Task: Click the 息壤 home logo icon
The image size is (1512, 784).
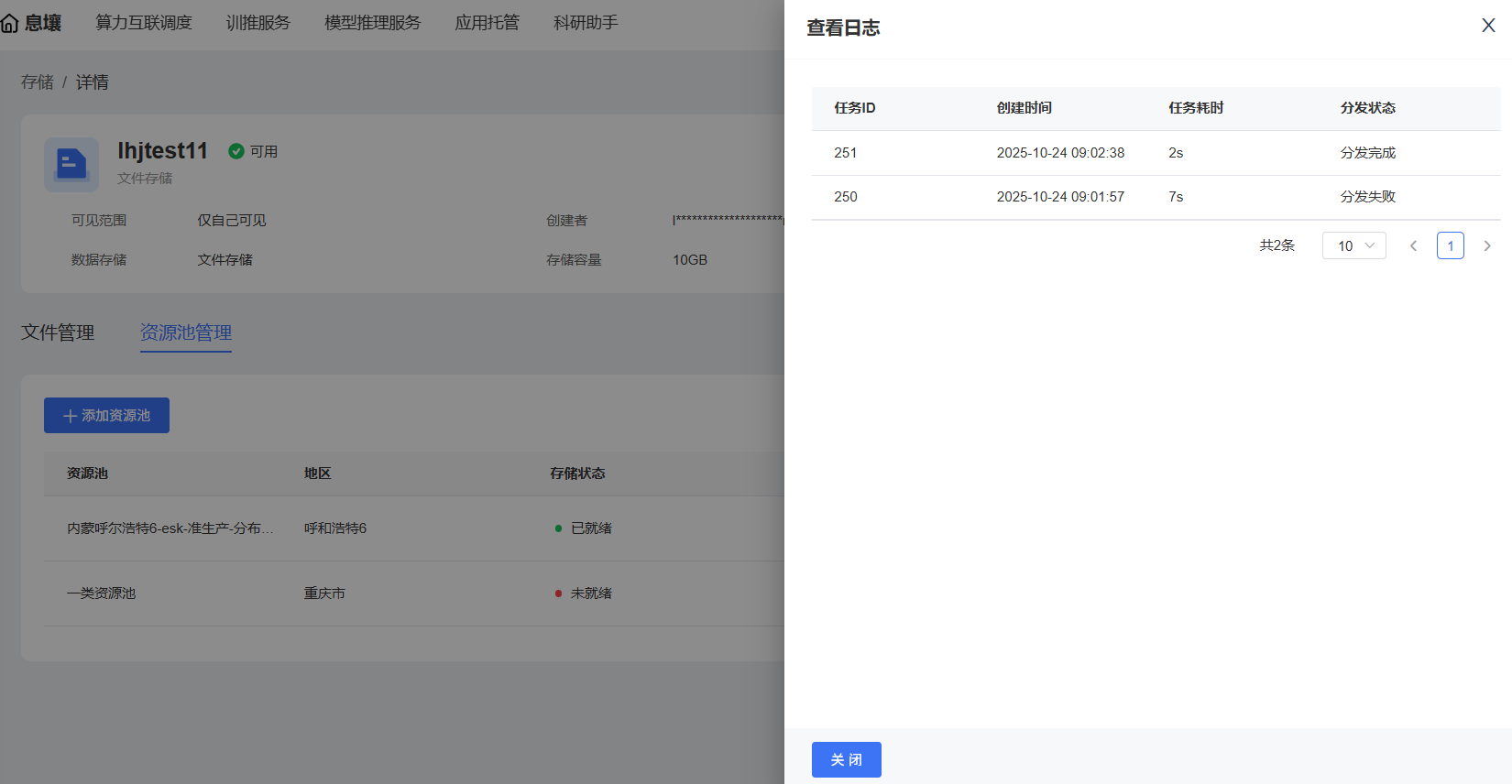Action: (x=10, y=23)
